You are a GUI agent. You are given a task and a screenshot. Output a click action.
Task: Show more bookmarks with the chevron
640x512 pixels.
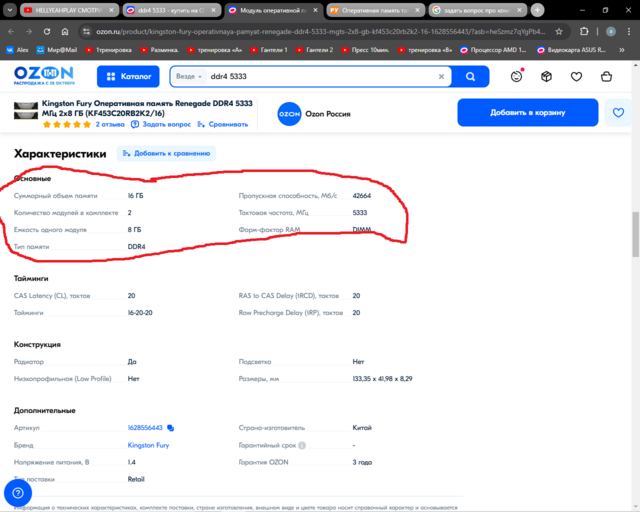[622, 50]
